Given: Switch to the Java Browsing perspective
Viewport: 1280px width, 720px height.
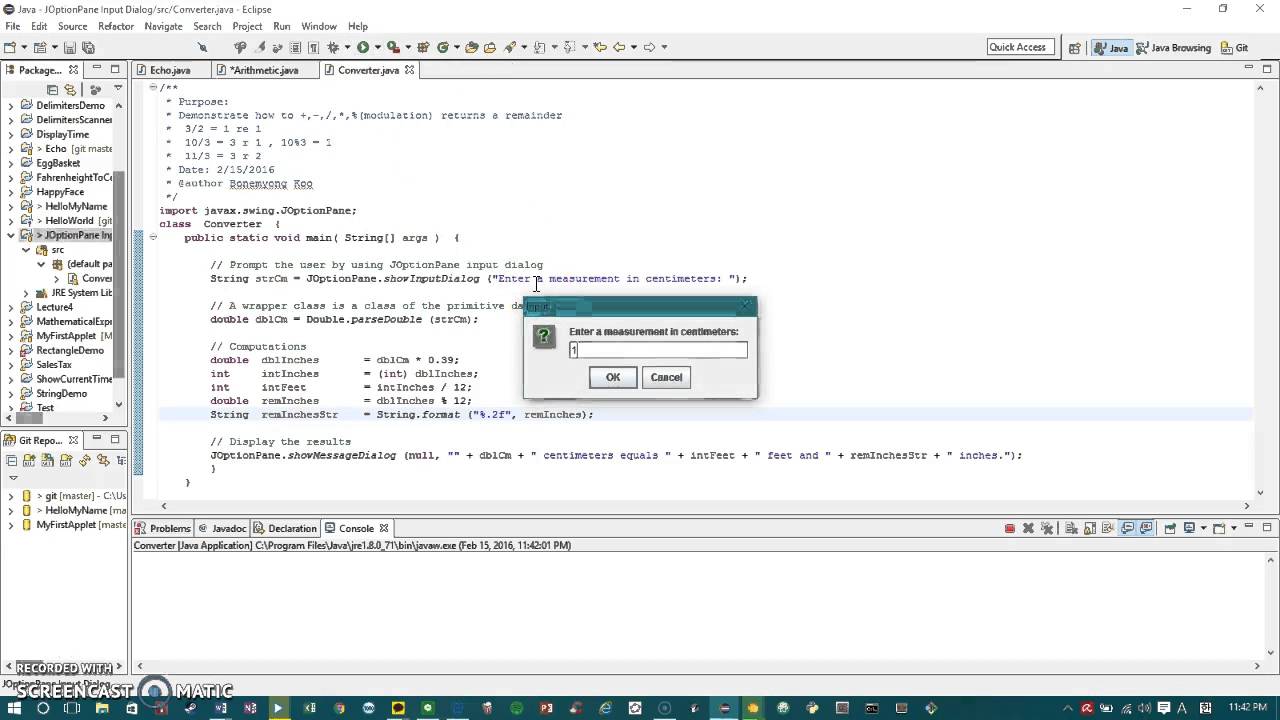Looking at the screenshot, I should (1173, 48).
